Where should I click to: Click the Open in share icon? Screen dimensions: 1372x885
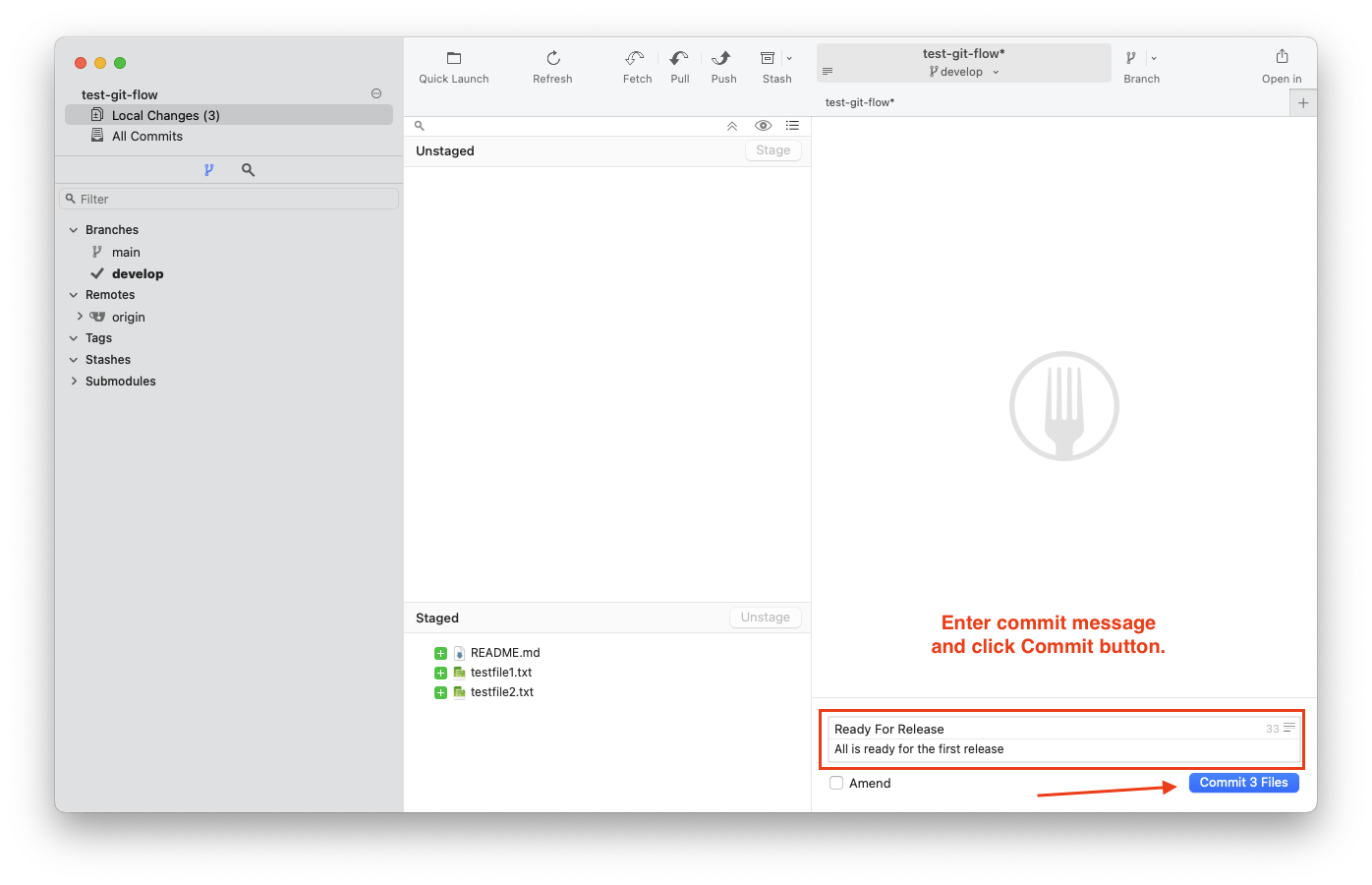pyautogui.click(x=1282, y=57)
